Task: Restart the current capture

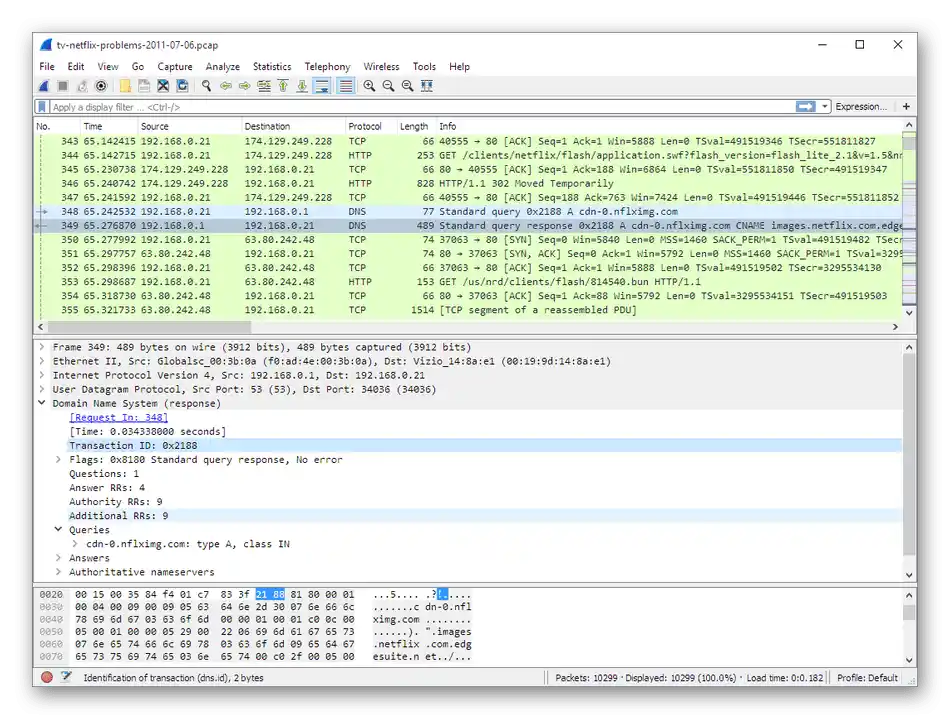Action: click(x=82, y=86)
